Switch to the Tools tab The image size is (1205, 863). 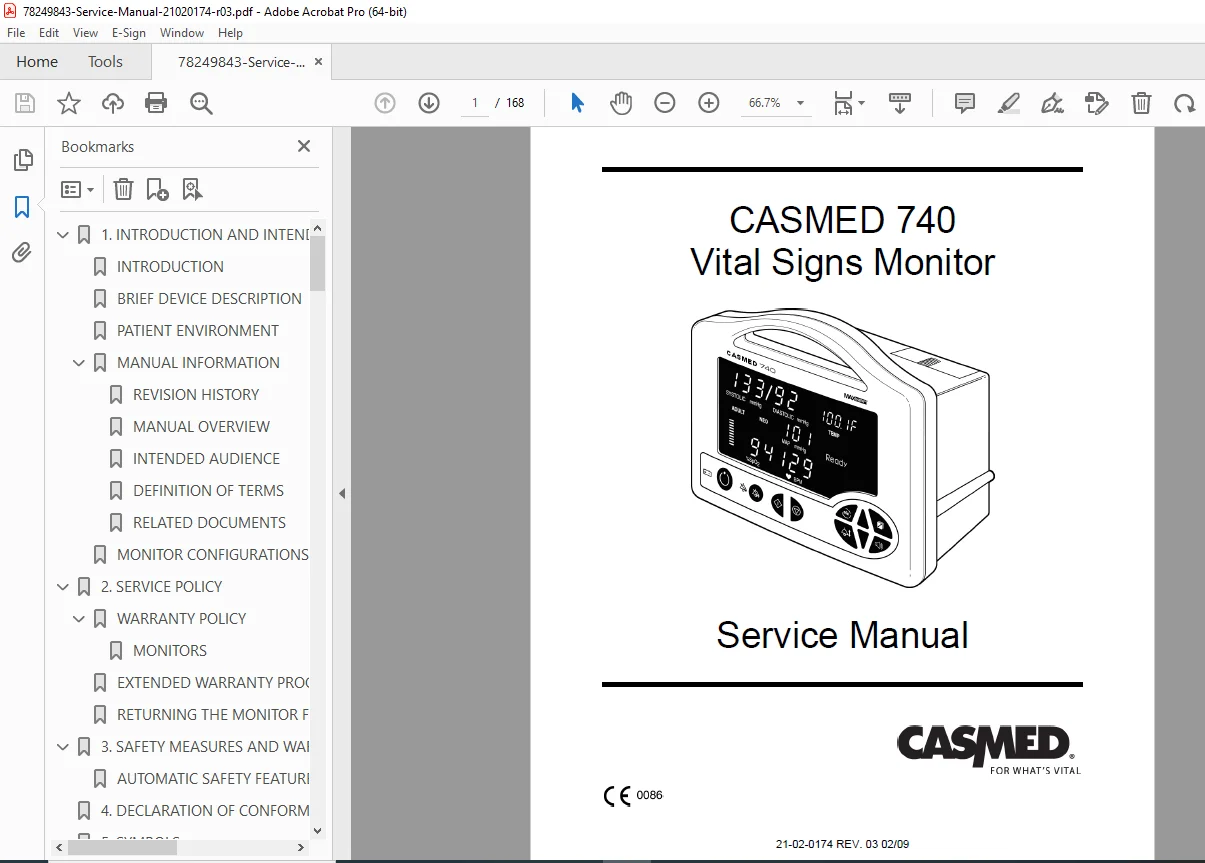tap(105, 62)
